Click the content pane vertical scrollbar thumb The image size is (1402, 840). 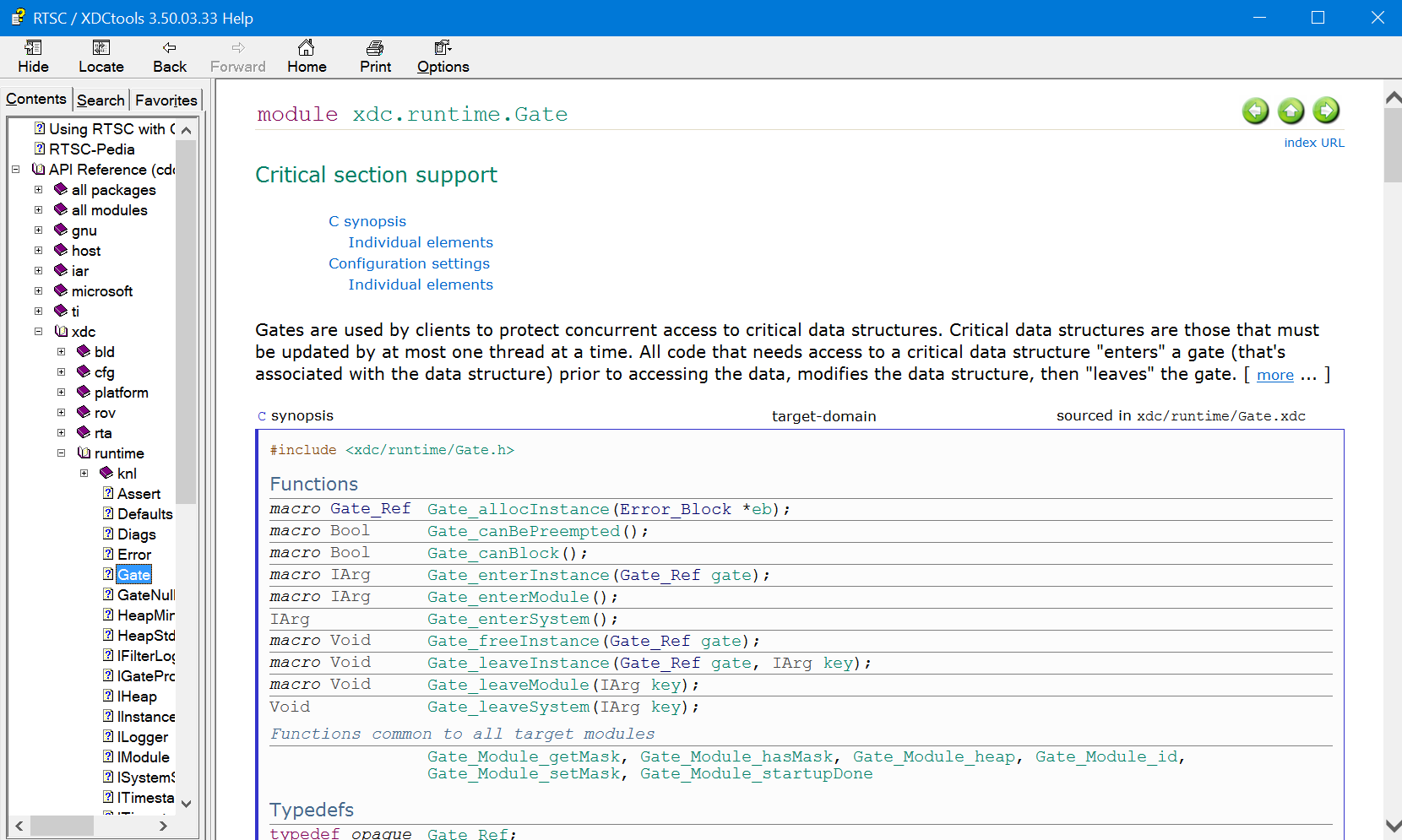[x=1393, y=144]
